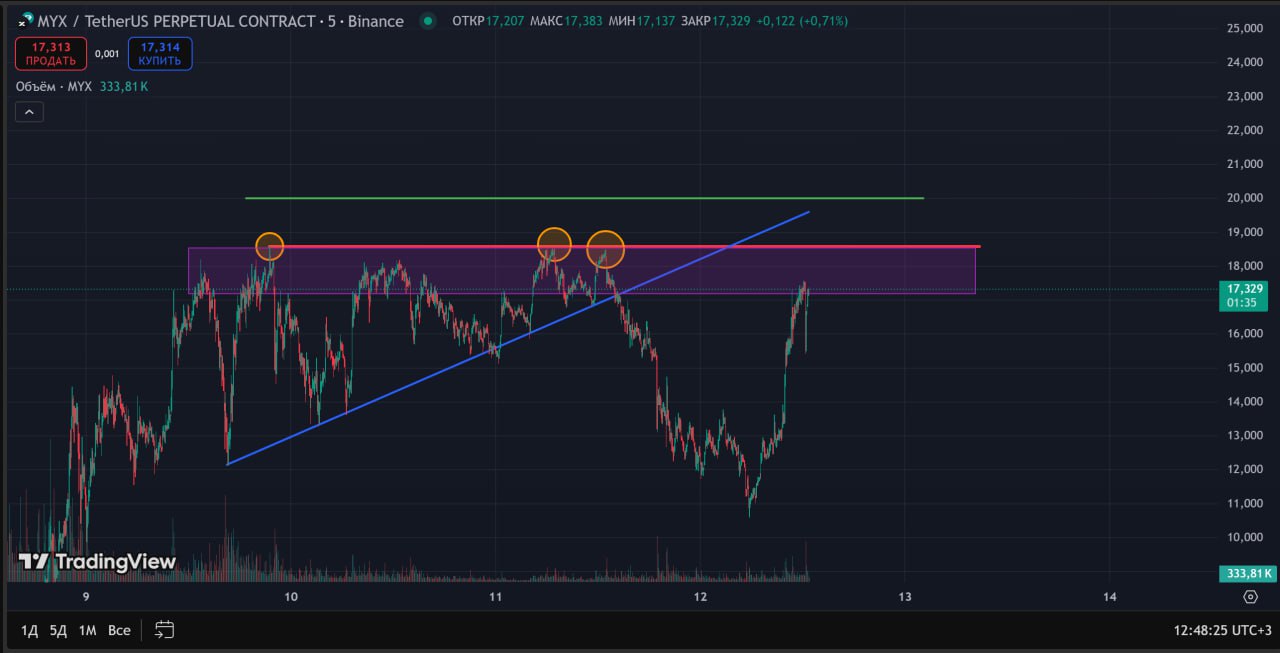Click the 20,000 price scale label
Image resolution: width=1280 pixels, height=653 pixels.
tap(1243, 198)
